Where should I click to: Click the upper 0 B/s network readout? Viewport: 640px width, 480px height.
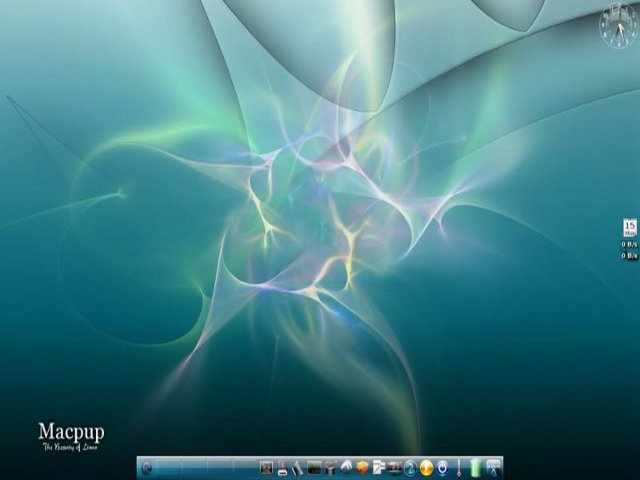point(629,244)
